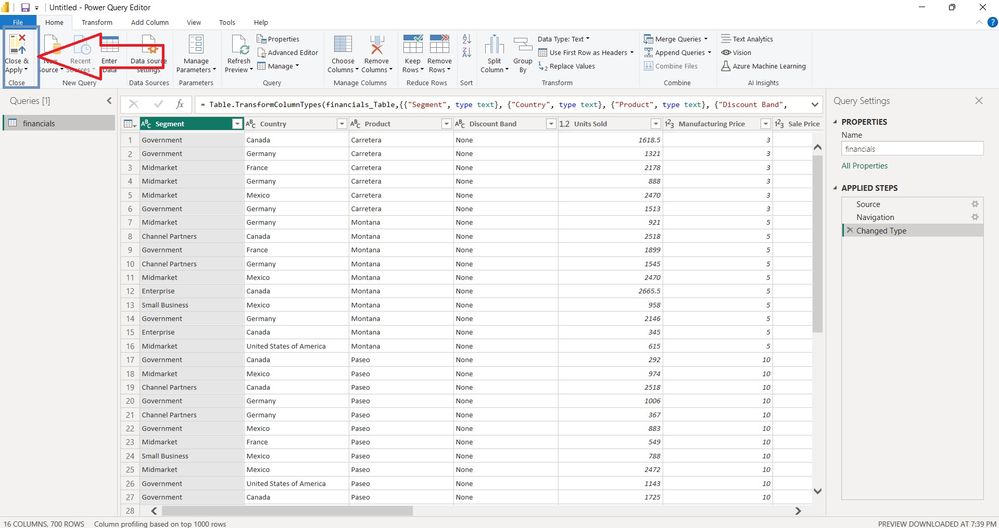
Task: Click the Refresh Preview icon
Action: click(x=239, y=45)
